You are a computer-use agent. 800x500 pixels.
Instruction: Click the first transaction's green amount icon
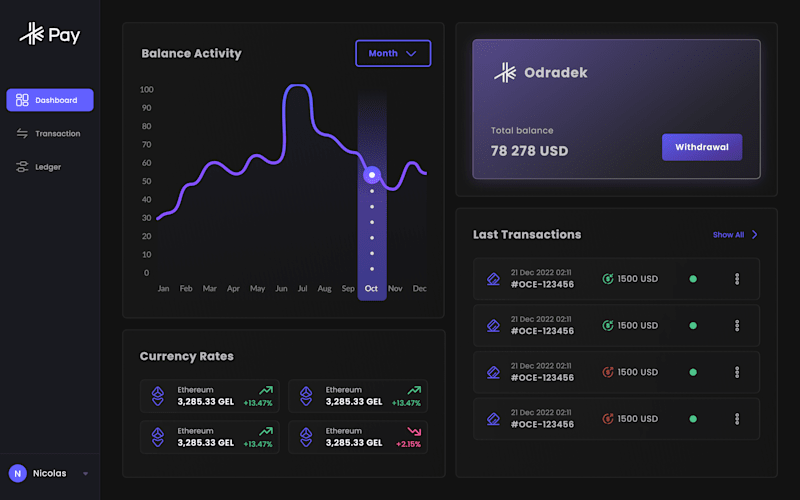click(x=608, y=279)
